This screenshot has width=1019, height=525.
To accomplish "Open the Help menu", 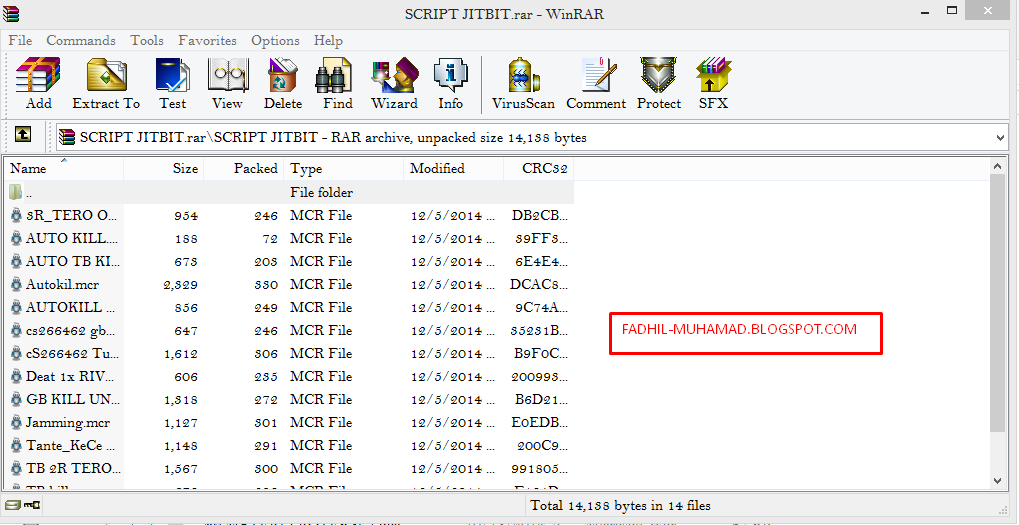I will point(328,40).
